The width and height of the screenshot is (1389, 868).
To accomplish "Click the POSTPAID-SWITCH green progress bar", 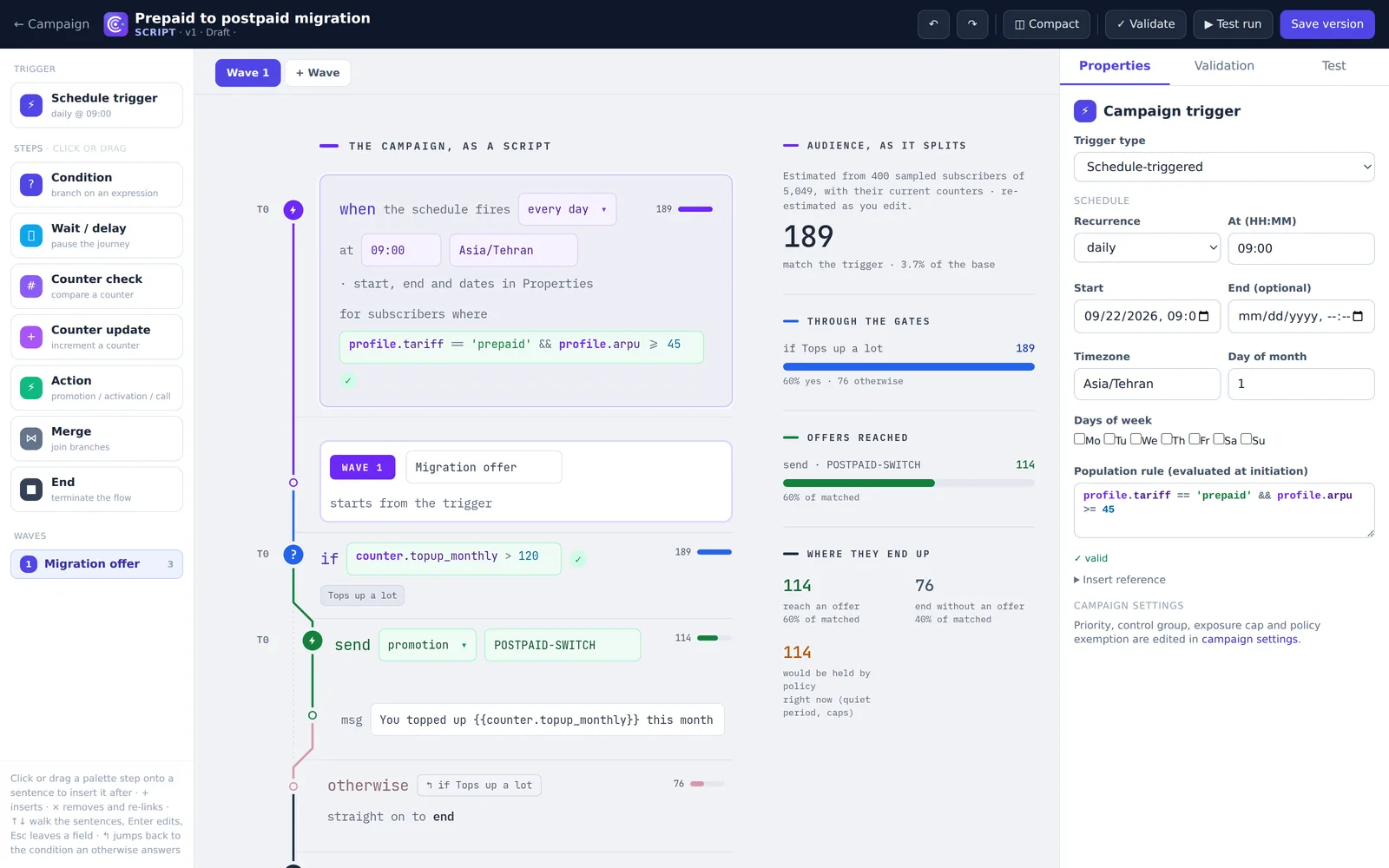I will click(x=909, y=483).
